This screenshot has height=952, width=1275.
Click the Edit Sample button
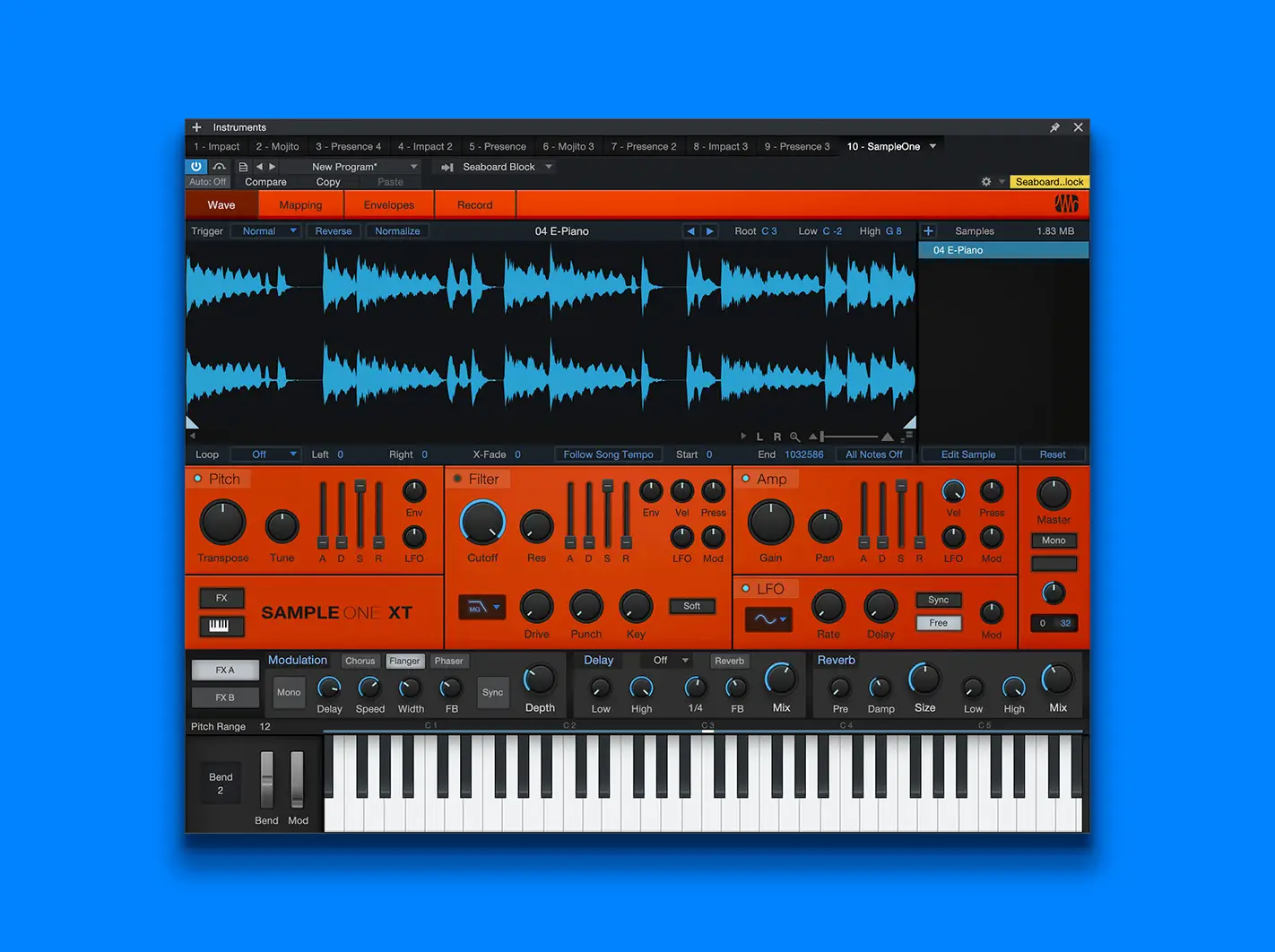click(968, 454)
